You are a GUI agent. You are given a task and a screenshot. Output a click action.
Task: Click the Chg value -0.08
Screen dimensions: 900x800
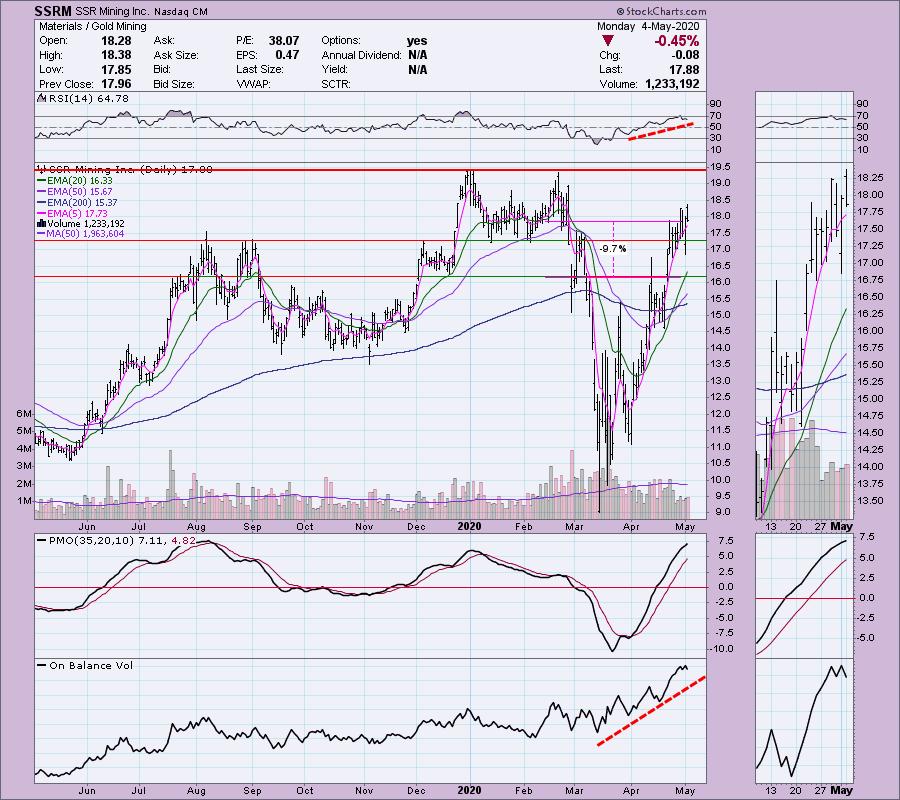[685, 55]
